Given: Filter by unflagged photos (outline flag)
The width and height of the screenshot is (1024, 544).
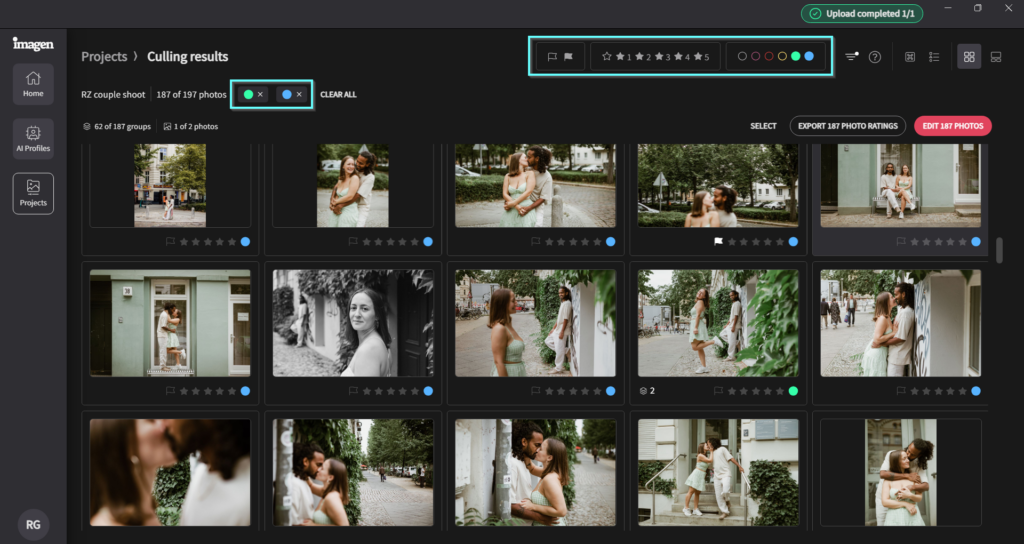Looking at the screenshot, I should click(x=552, y=57).
